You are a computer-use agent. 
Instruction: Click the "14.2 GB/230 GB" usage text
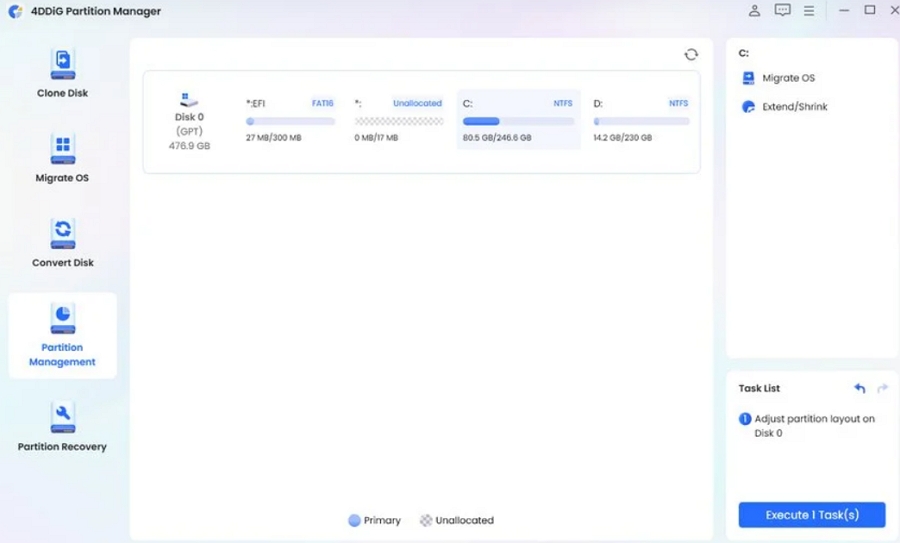pos(623,138)
